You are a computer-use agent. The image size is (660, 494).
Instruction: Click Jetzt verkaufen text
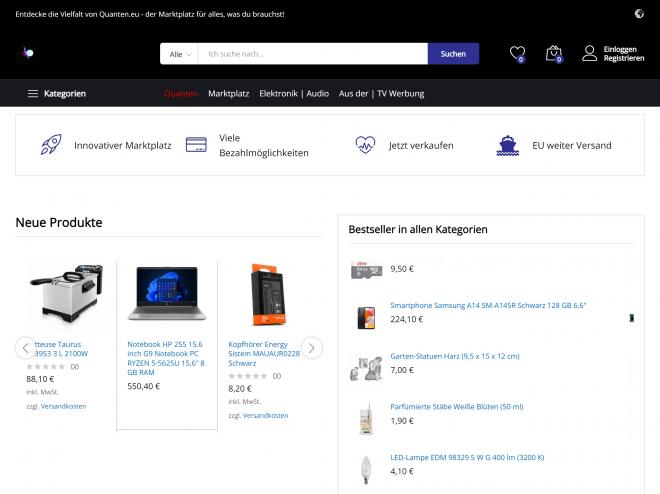[x=421, y=145]
